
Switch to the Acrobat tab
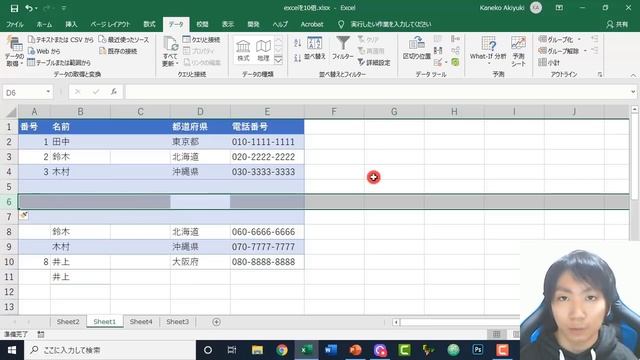[x=312, y=24]
